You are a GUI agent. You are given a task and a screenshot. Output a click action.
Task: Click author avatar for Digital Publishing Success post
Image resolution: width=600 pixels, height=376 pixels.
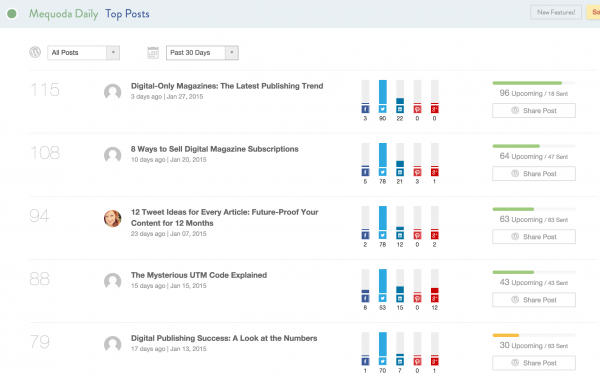[112, 345]
